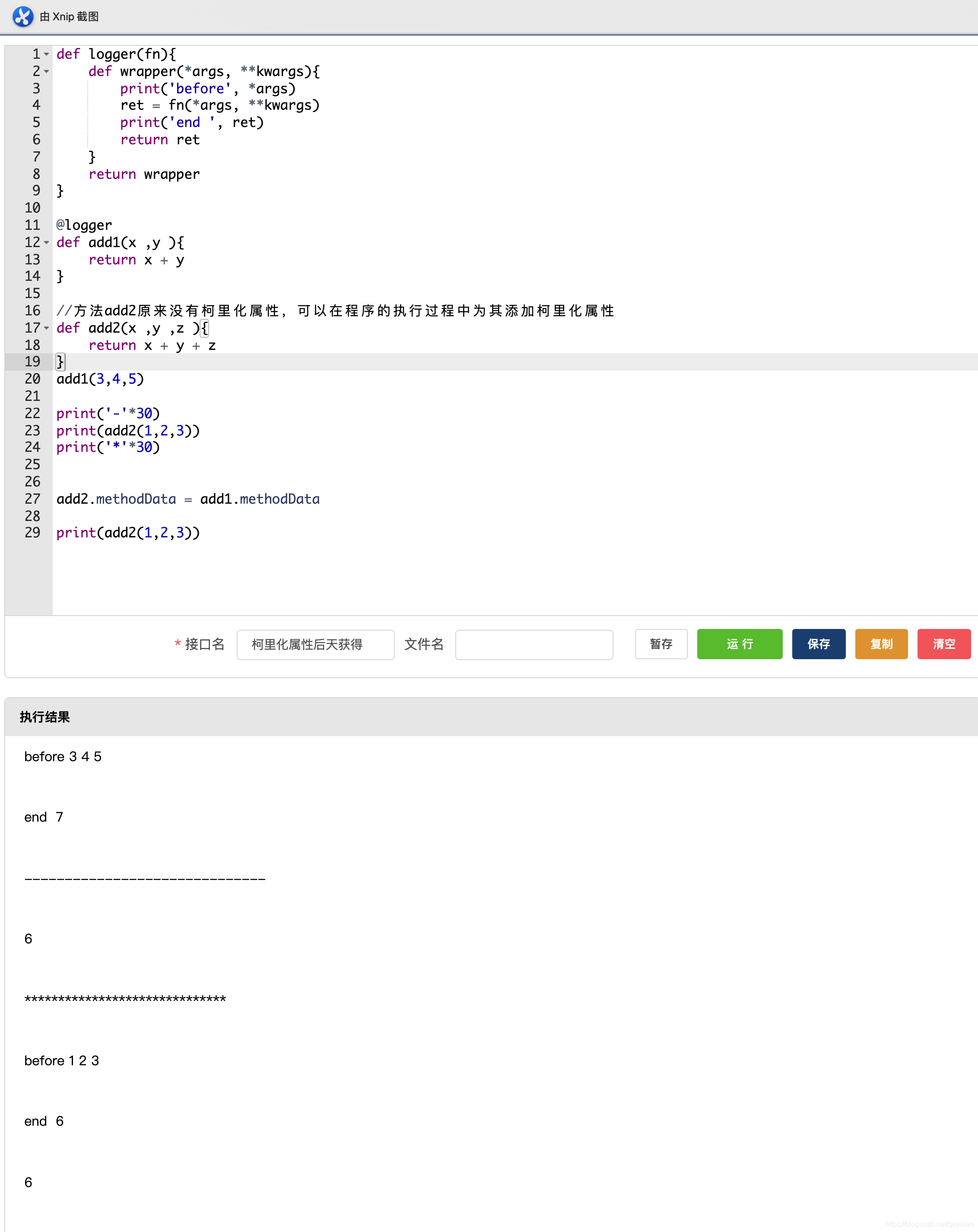Click the code print('-'*30)
Screen dimensions: 978x1232
point(108,413)
